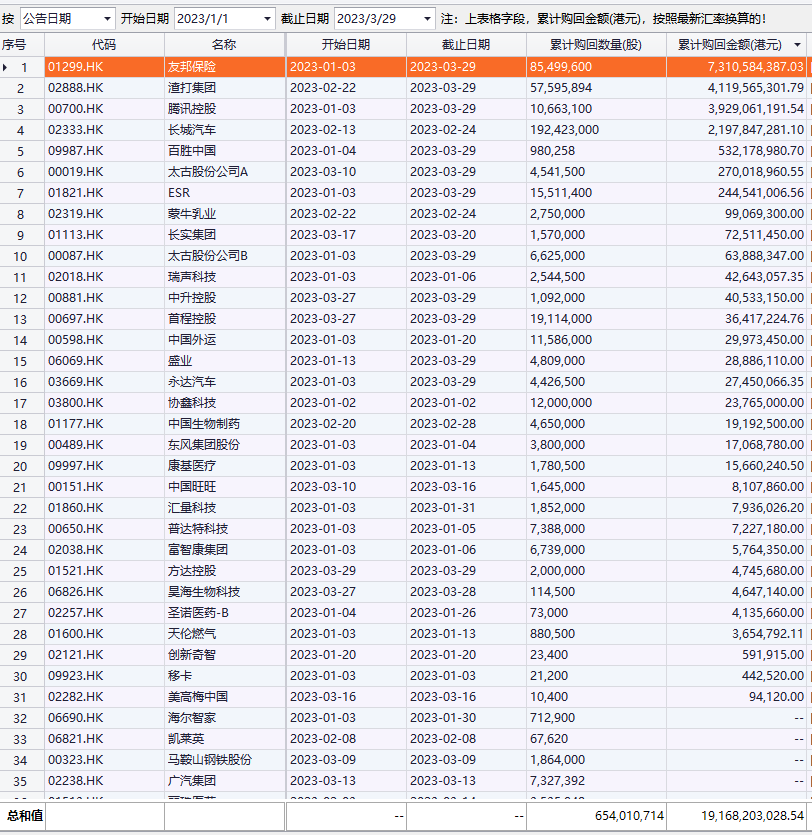Select the 太古股份公司A name cell

(224, 172)
